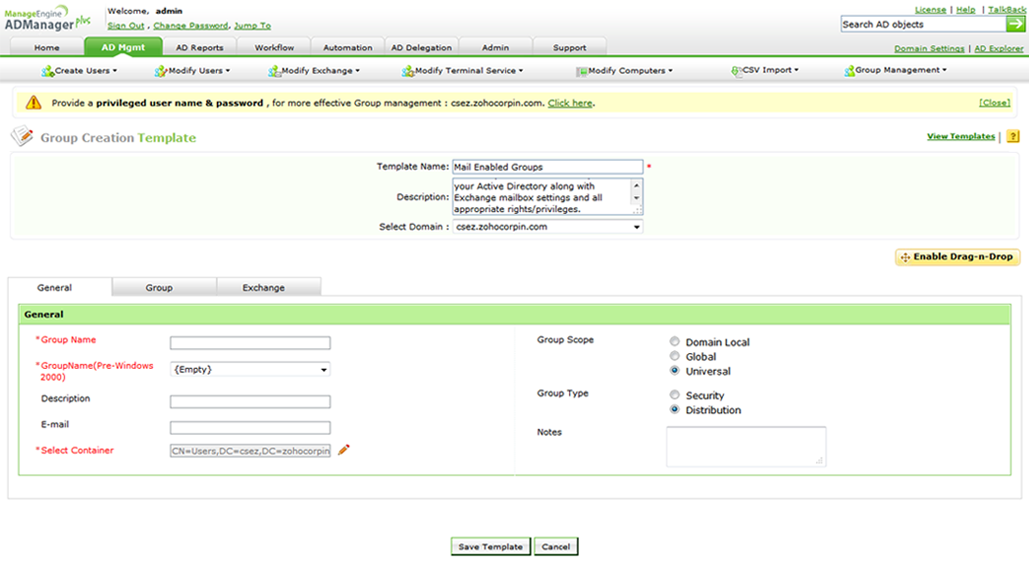The image size is (1029, 561).
Task: Click the Modify Exchange toolbar icon
Action: [274, 71]
